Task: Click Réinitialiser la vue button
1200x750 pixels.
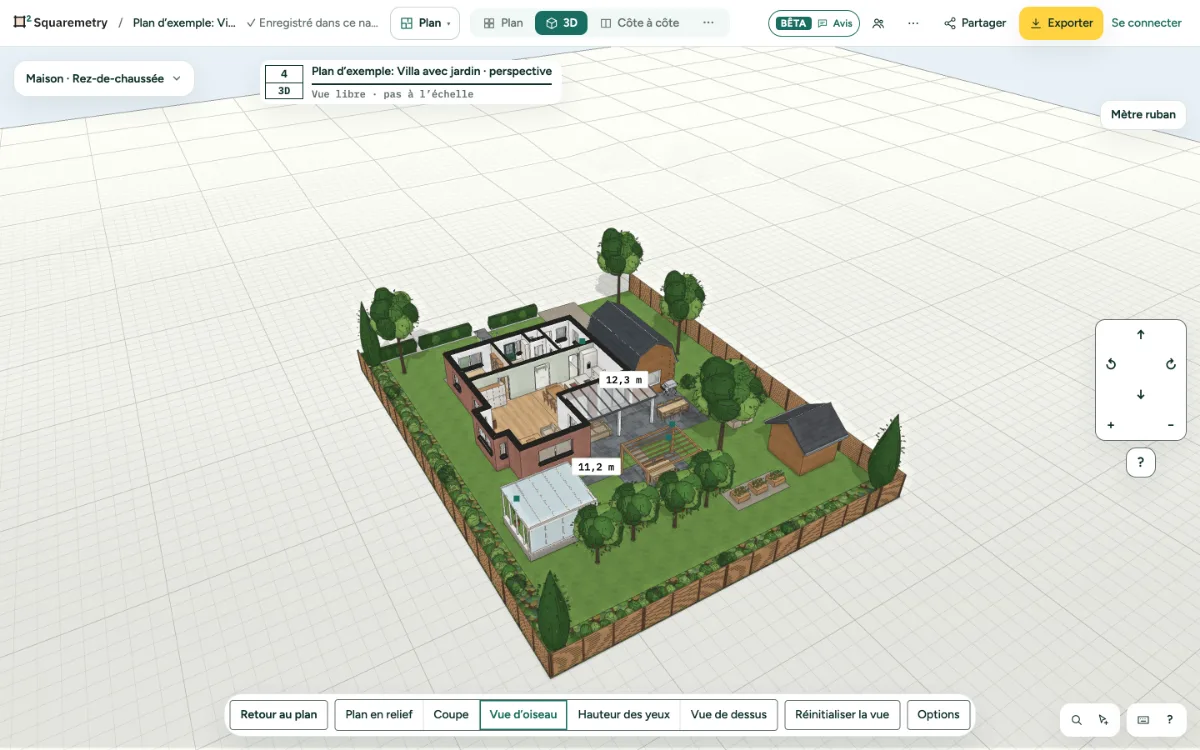Action: point(843,715)
